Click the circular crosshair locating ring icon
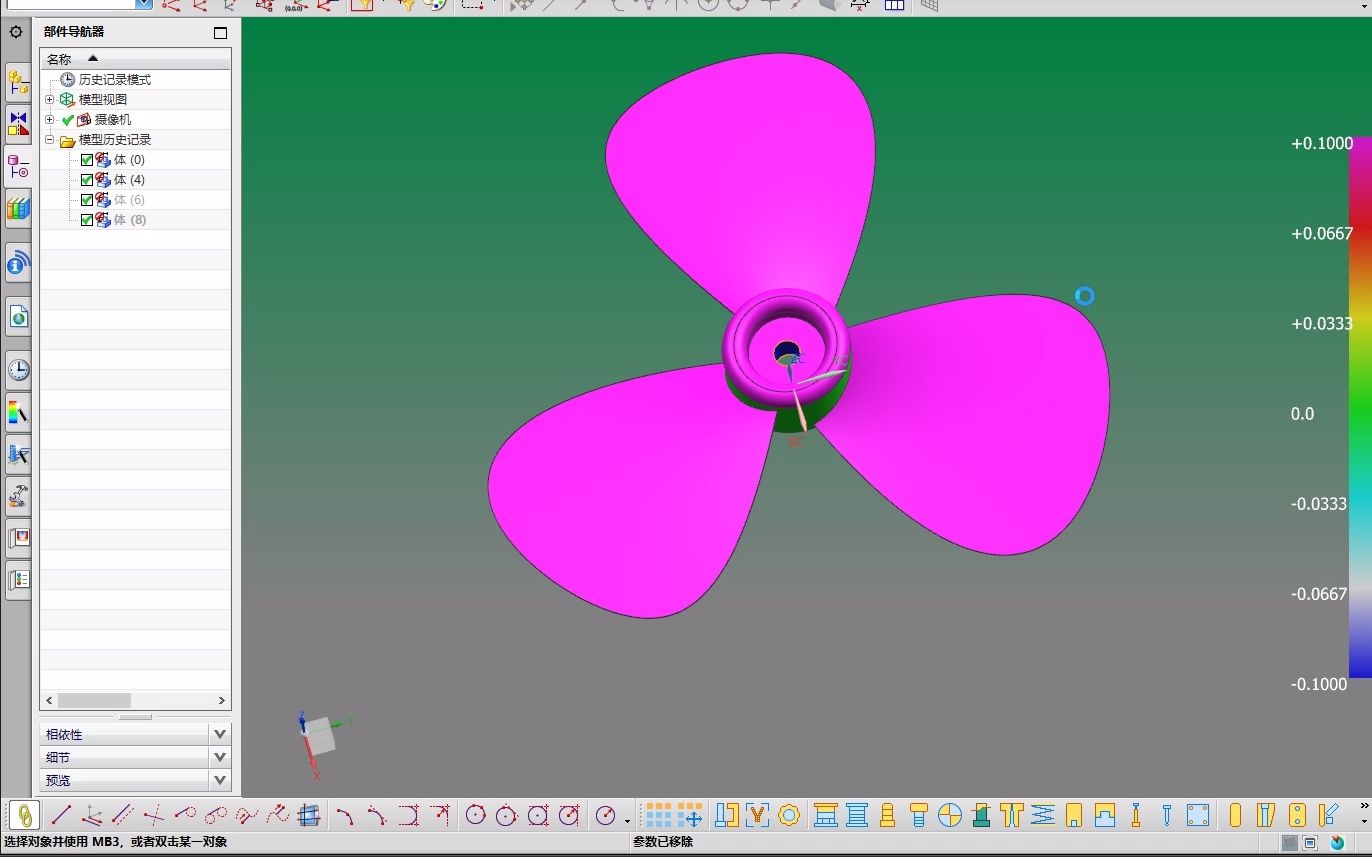The image size is (1372, 857). (x=950, y=815)
